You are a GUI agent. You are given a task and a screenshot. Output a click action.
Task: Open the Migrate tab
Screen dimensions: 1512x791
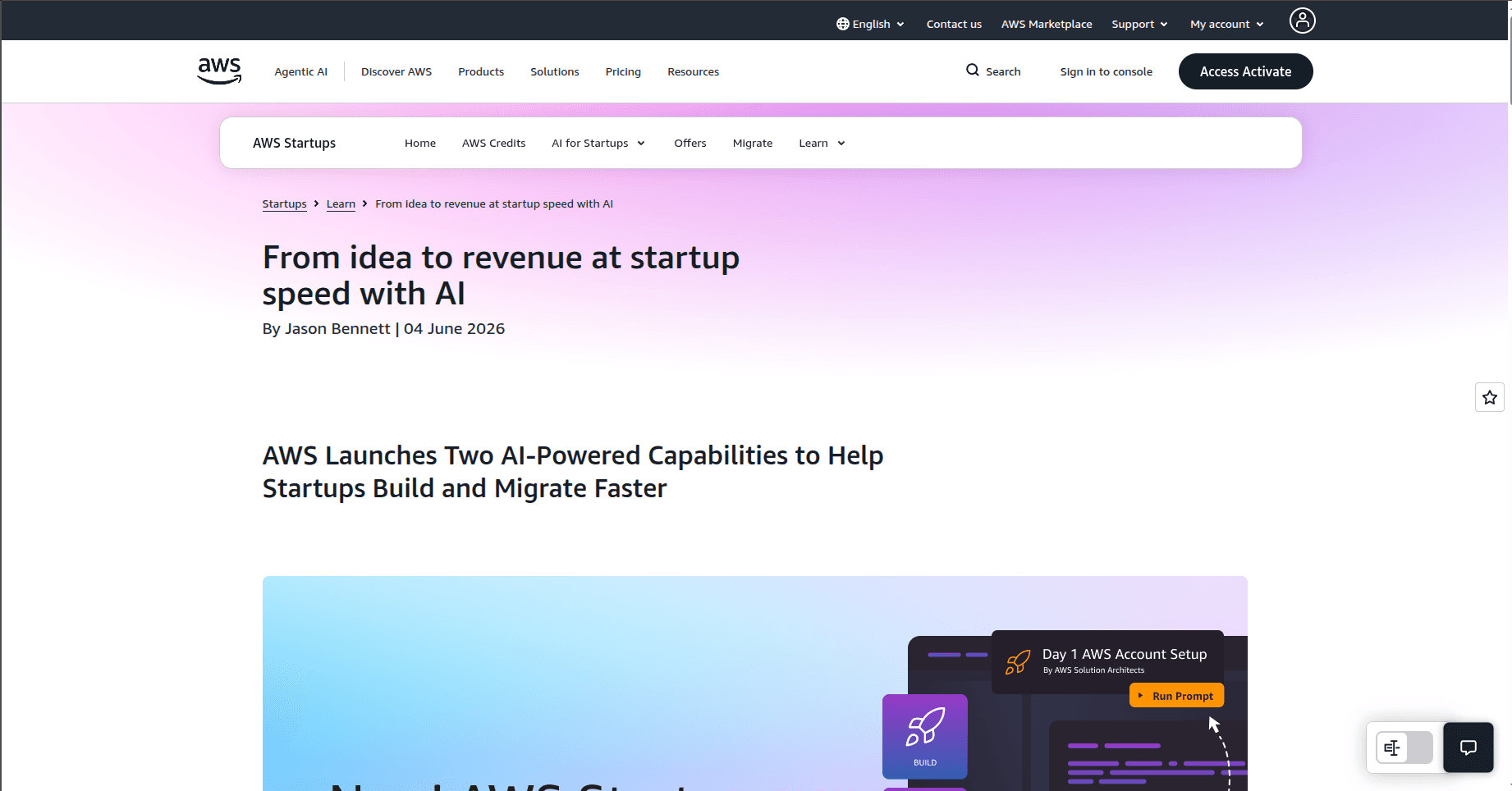pos(753,143)
